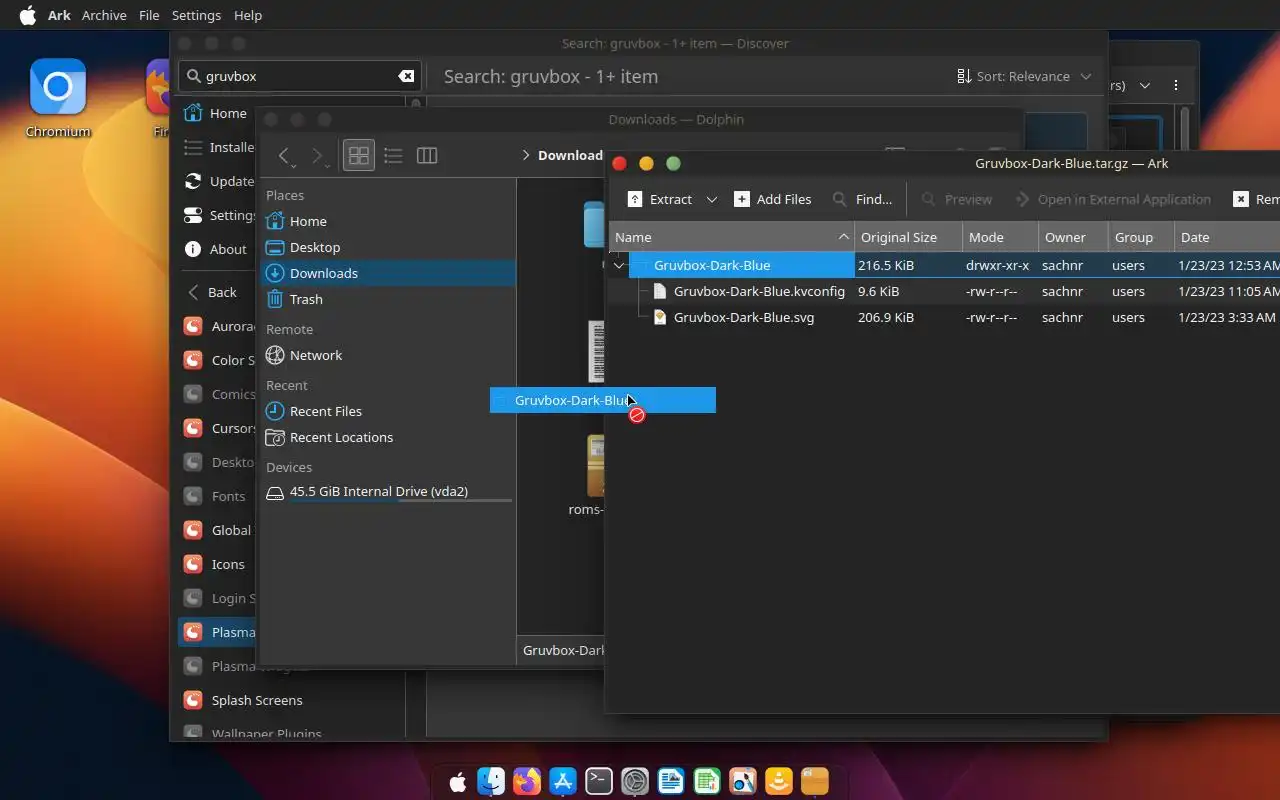Select the Gruvbox-Dark-Blue.kvconfig file icon
This screenshot has width=1280, height=800.
point(660,291)
